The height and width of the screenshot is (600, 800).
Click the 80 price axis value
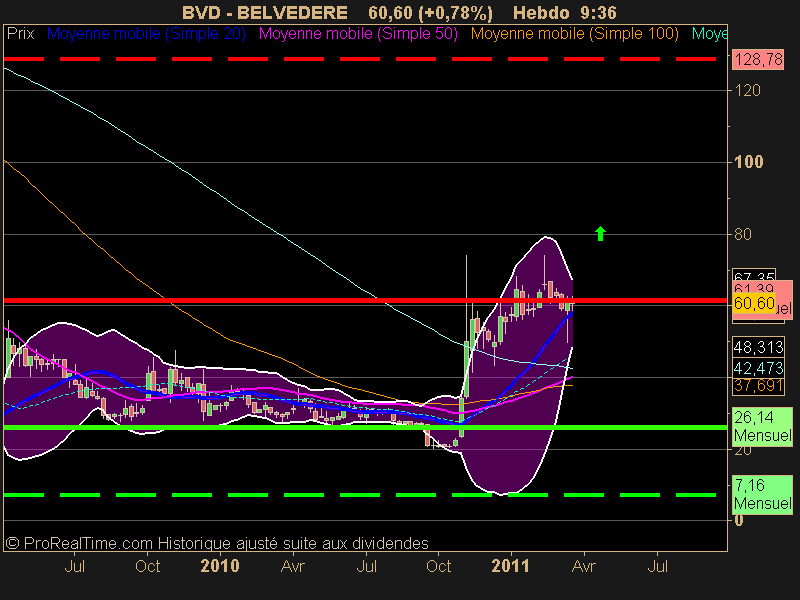click(743, 234)
